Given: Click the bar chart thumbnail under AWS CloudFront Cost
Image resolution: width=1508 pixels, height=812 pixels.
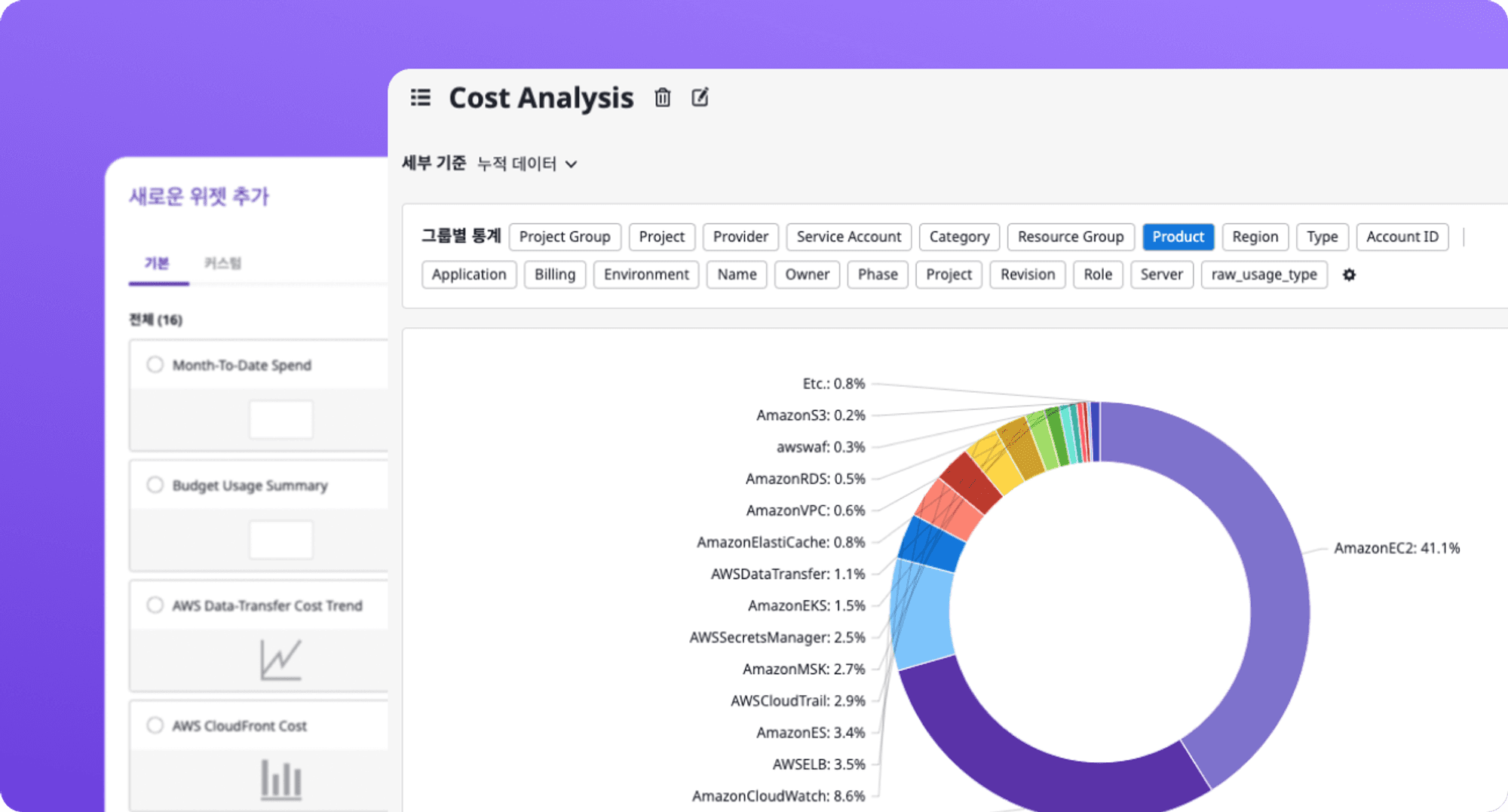Looking at the screenshot, I should click(280, 780).
